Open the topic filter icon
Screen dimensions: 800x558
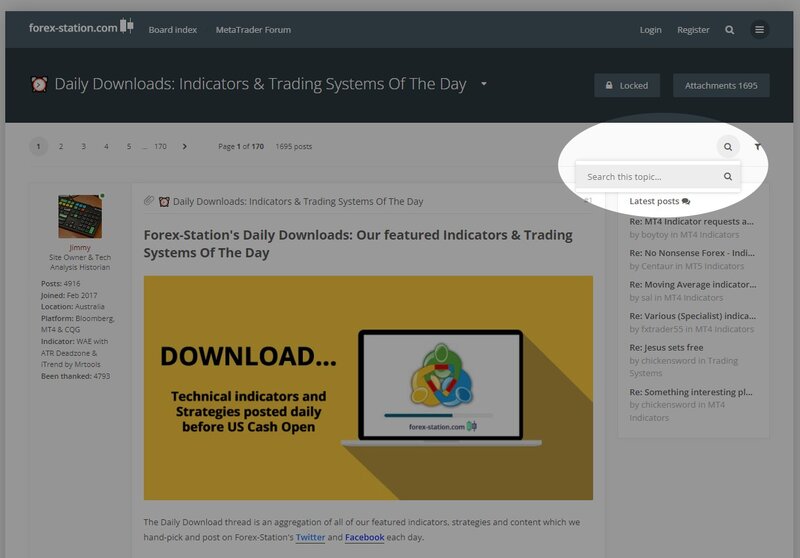[x=758, y=147]
